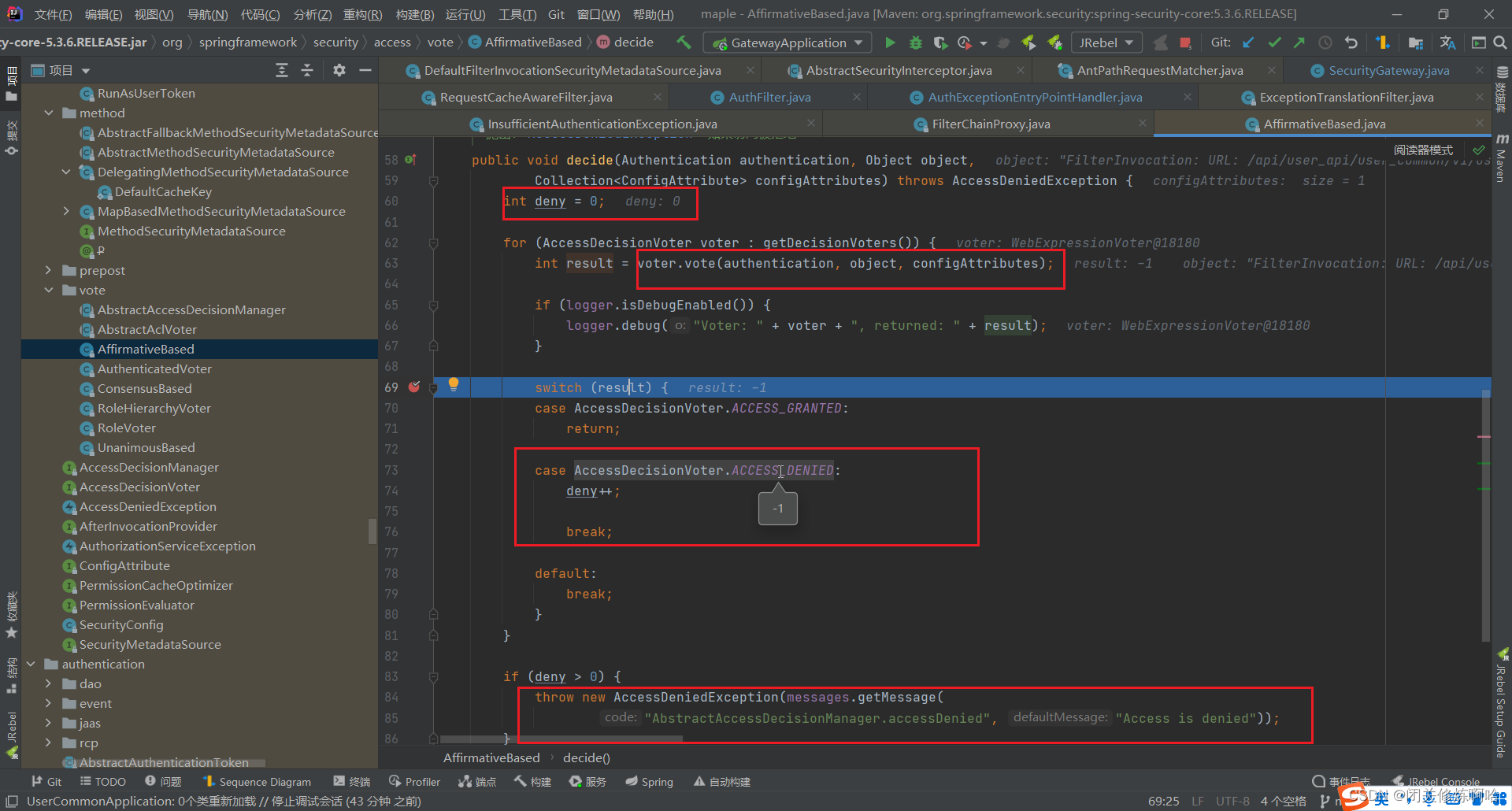Click Run with Coverage icon
1512x811 pixels.
[940, 43]
